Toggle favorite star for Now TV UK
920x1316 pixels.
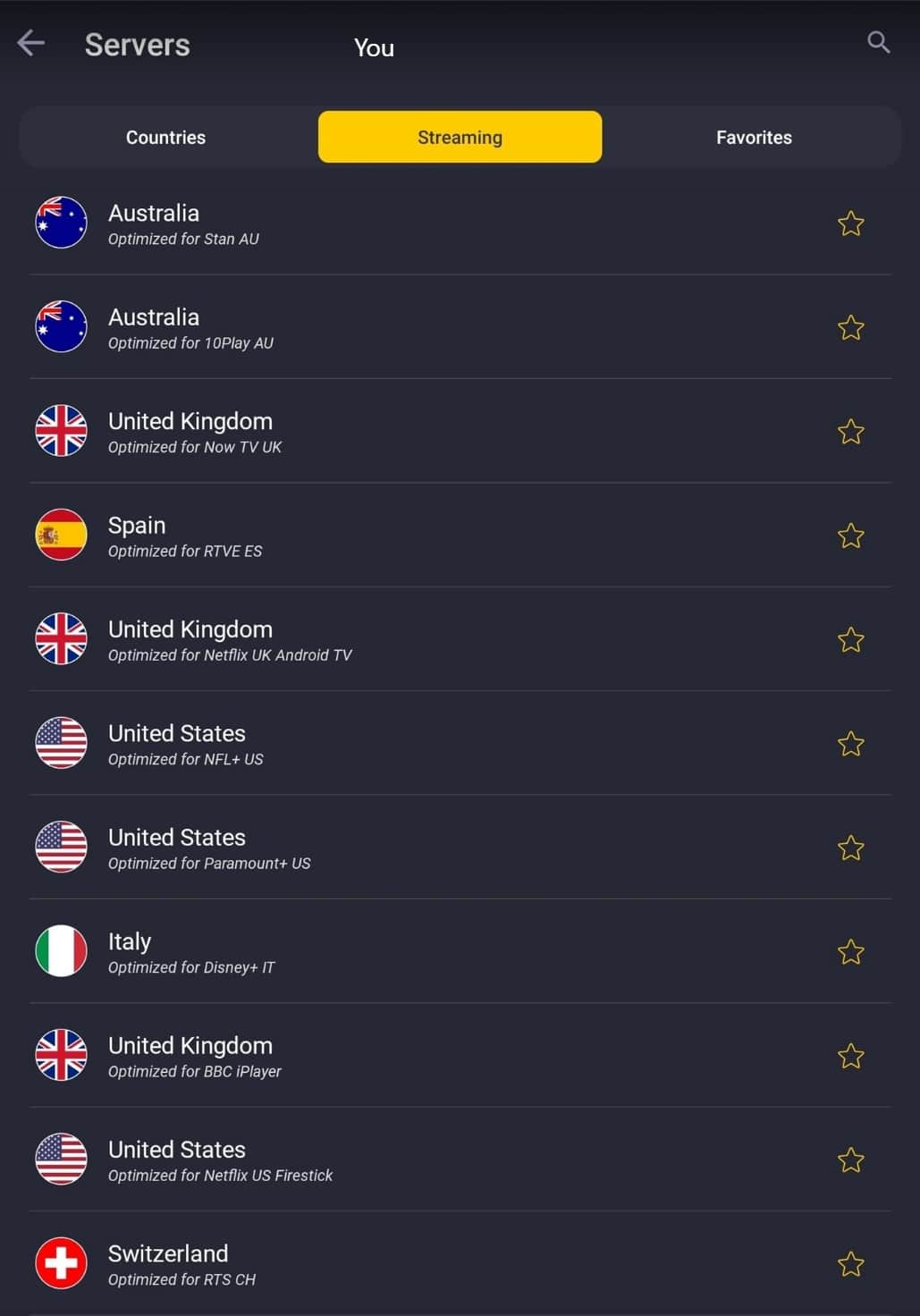click(x=850, y=432)
